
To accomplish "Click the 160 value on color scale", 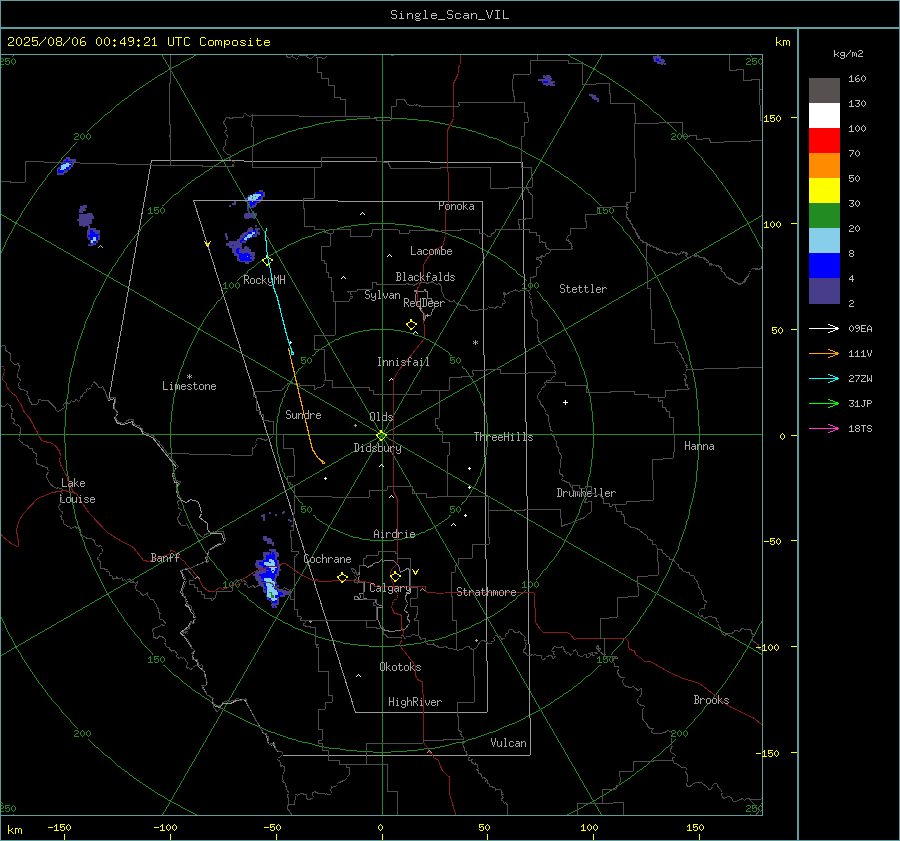I will [x=857, y=79].
